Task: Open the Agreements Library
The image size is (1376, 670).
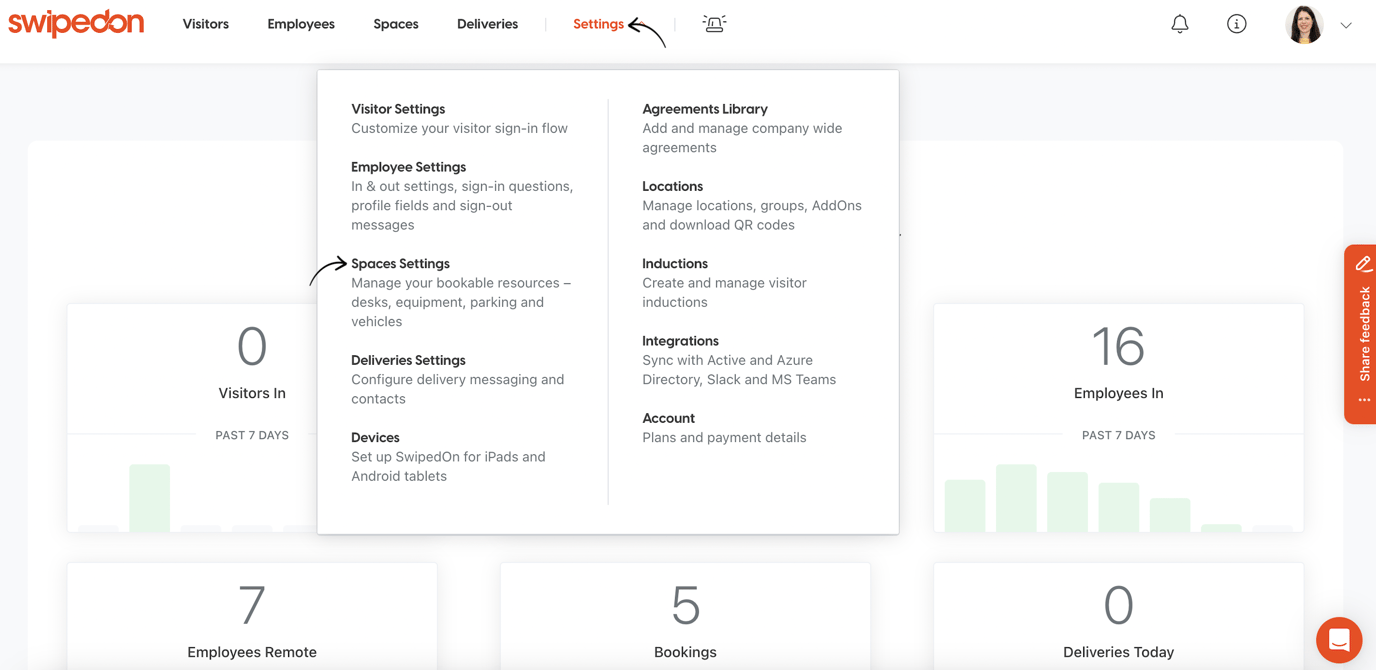Action: pyautogui.click(x=704, y=108)
